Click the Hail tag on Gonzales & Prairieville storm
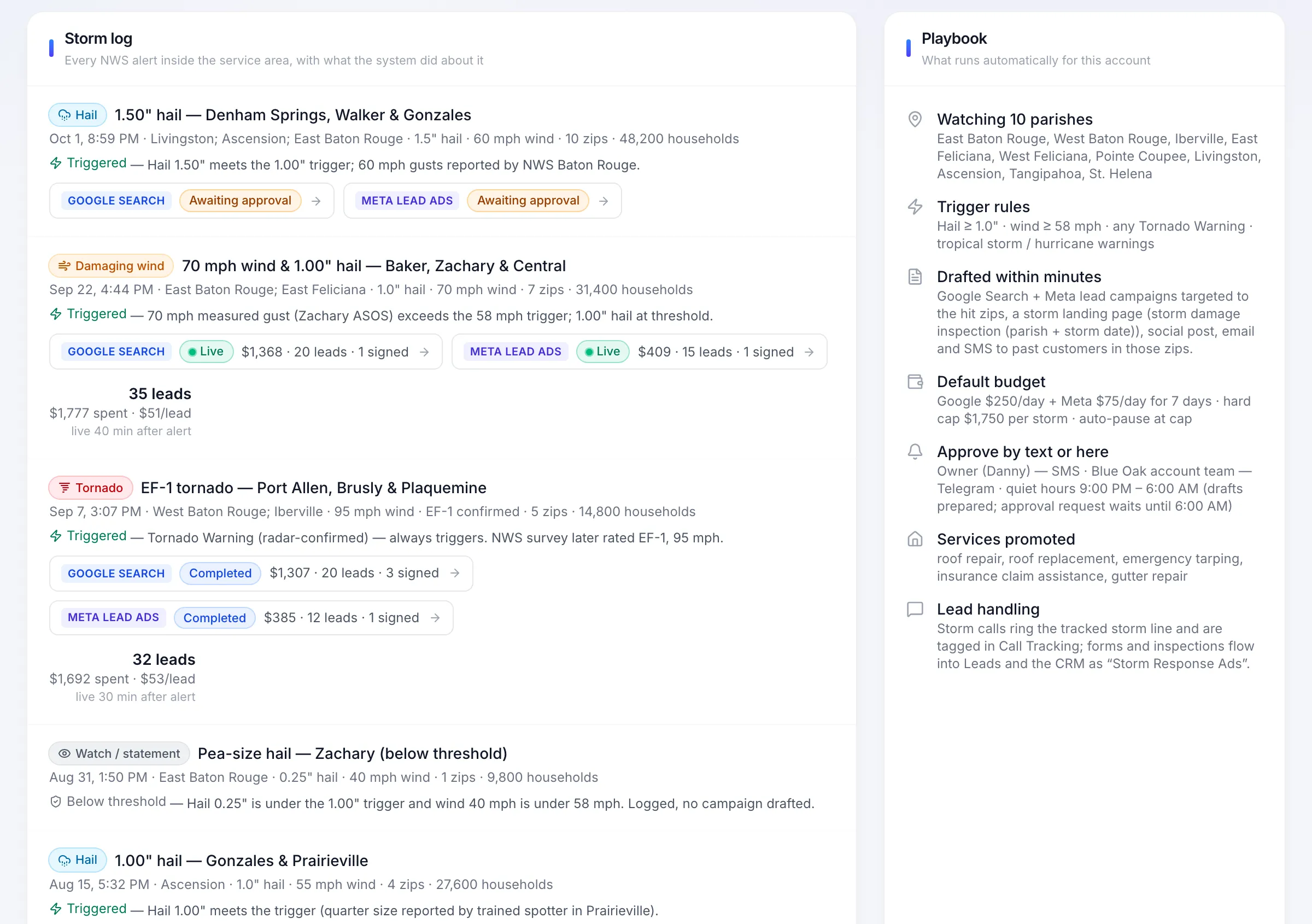Screen dimensions: 1312x924 pyautogui.click(x=78, y=860)
